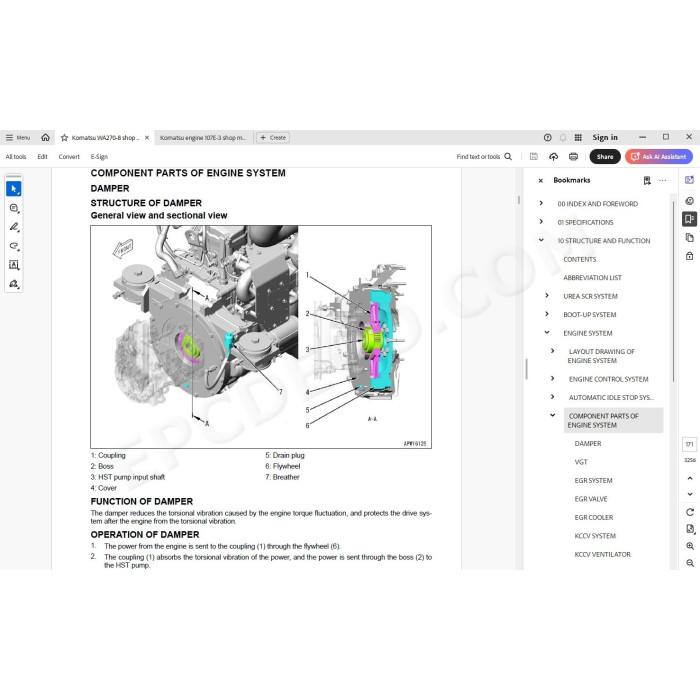Switch to Komatsu engine 107E-3 tab
This screenshot has height=700, width=700.
click(x=203, y=138)
